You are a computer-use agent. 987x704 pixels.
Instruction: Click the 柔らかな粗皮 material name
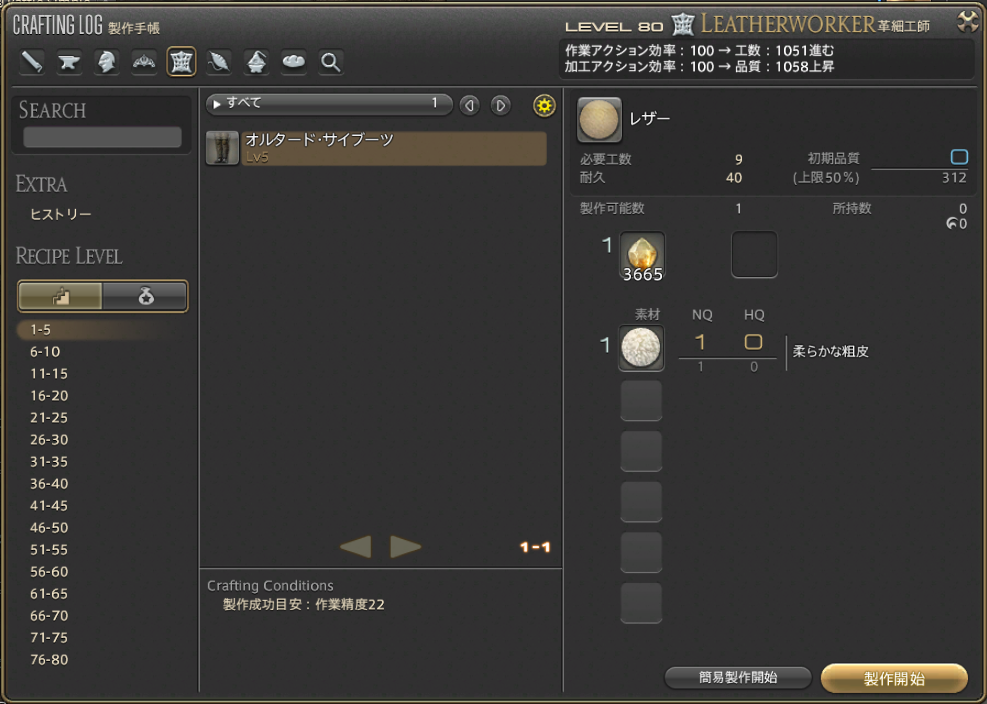pos(830,351)
